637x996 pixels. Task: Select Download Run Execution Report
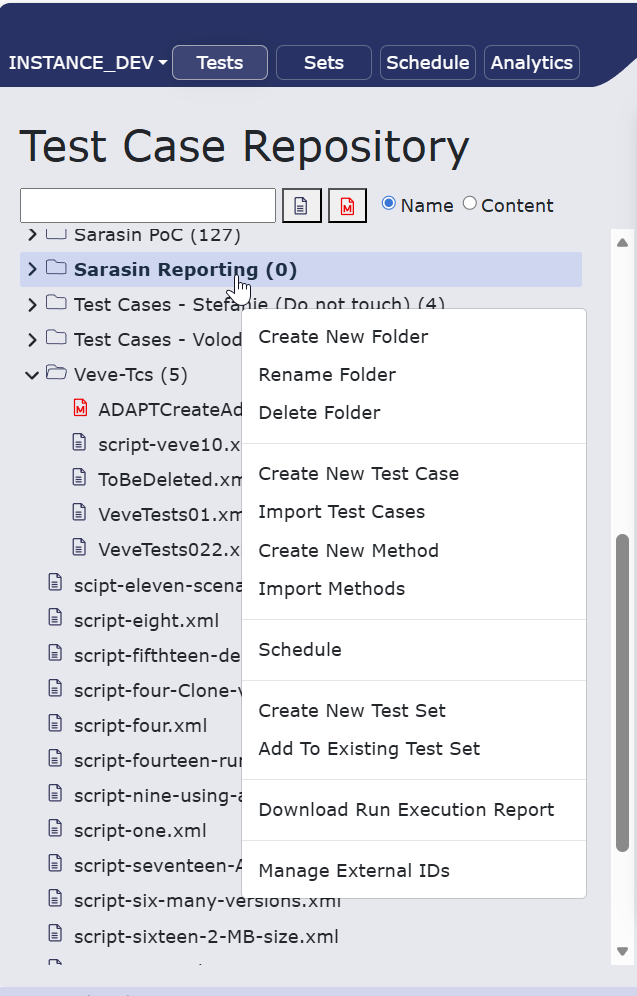(413, 810)
